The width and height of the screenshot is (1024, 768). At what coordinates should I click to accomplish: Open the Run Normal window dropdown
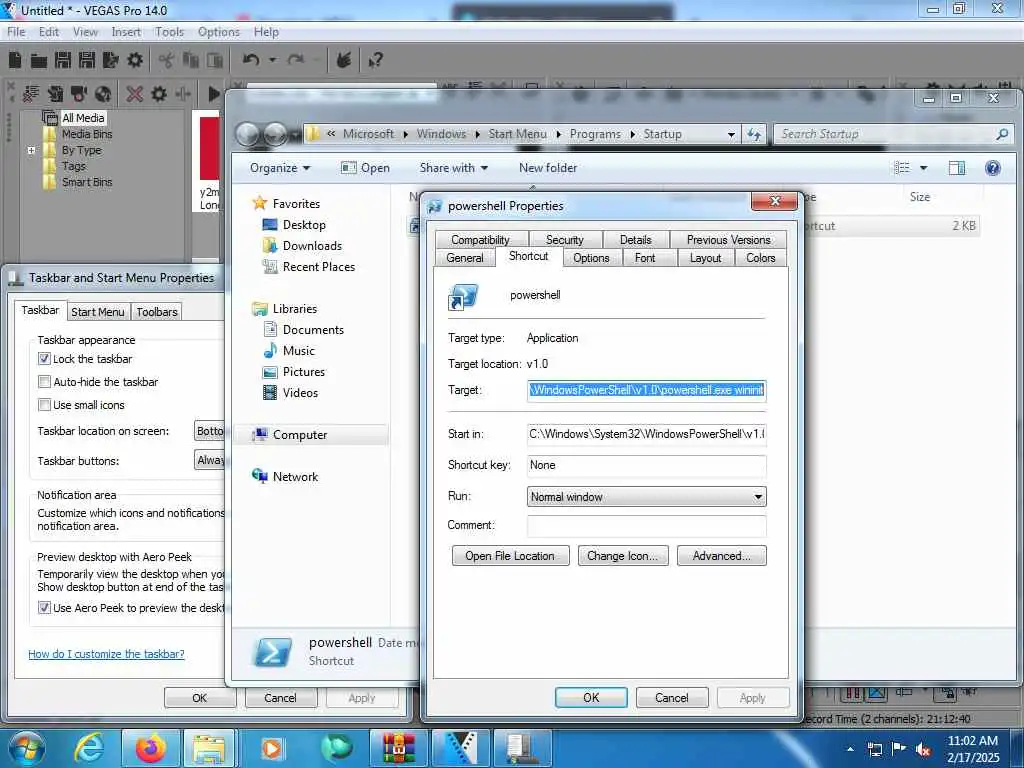[x=647, y=497]
